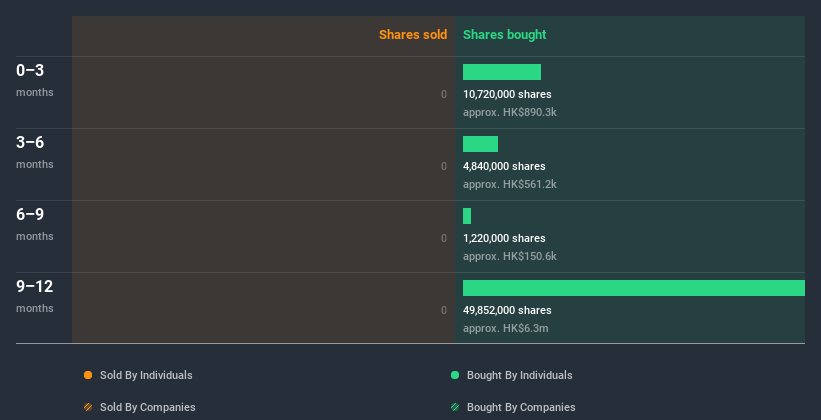The width and height of the screenshot is (821, 420).
Task: Click the orange Sold By Individuals legend dot
Action: pos(88,375)
